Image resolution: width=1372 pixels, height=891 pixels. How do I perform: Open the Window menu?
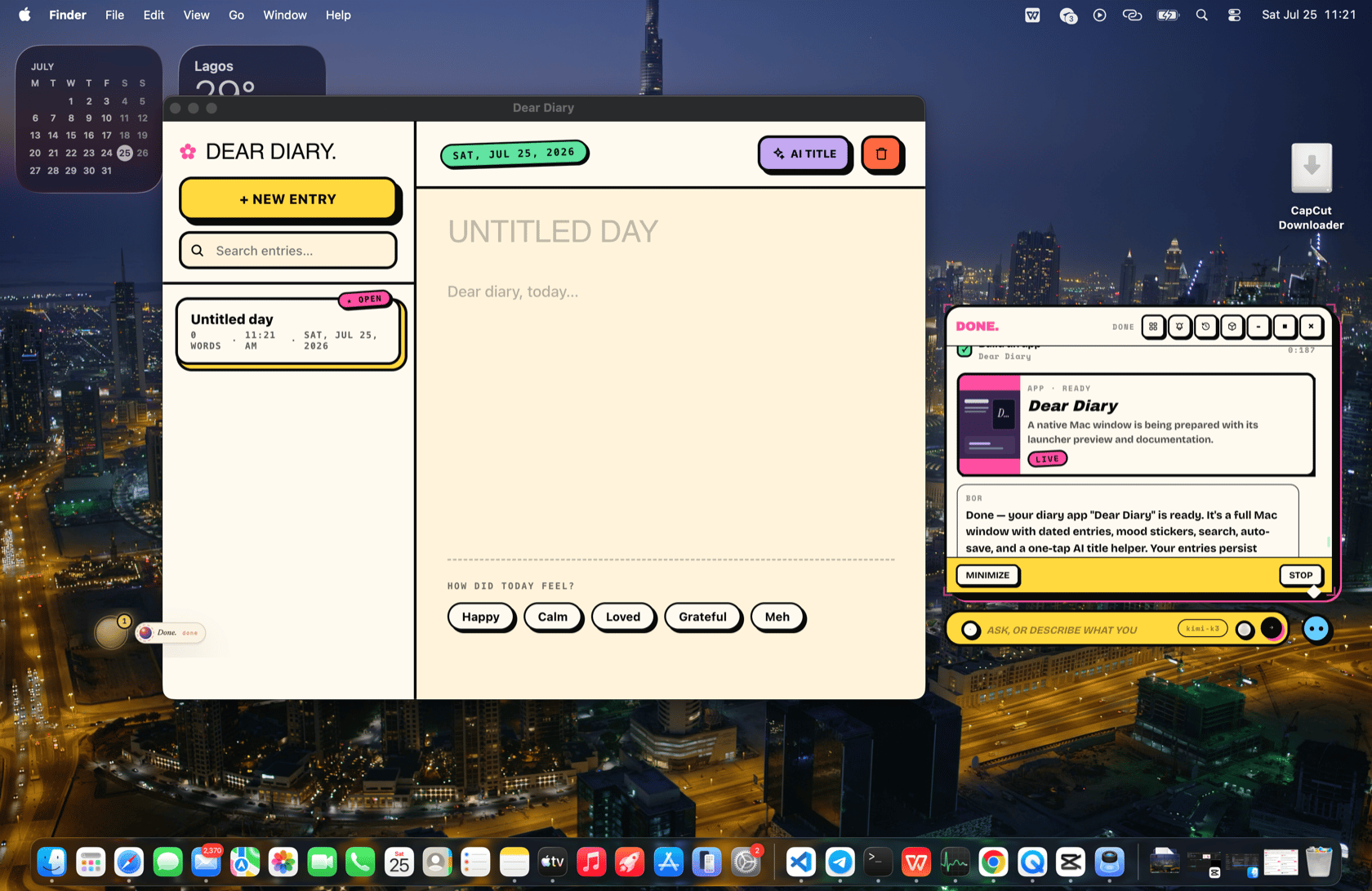pos(285,15)
